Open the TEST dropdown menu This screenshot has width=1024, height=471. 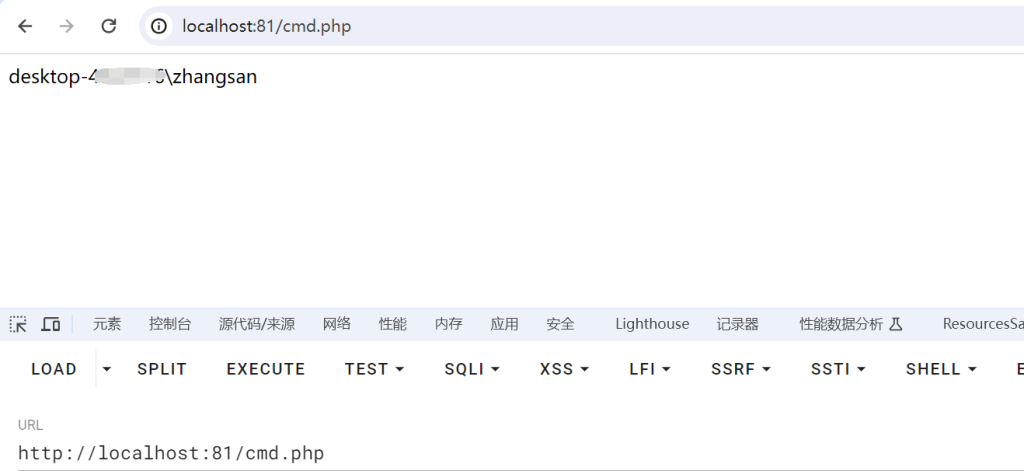[374, 369]
